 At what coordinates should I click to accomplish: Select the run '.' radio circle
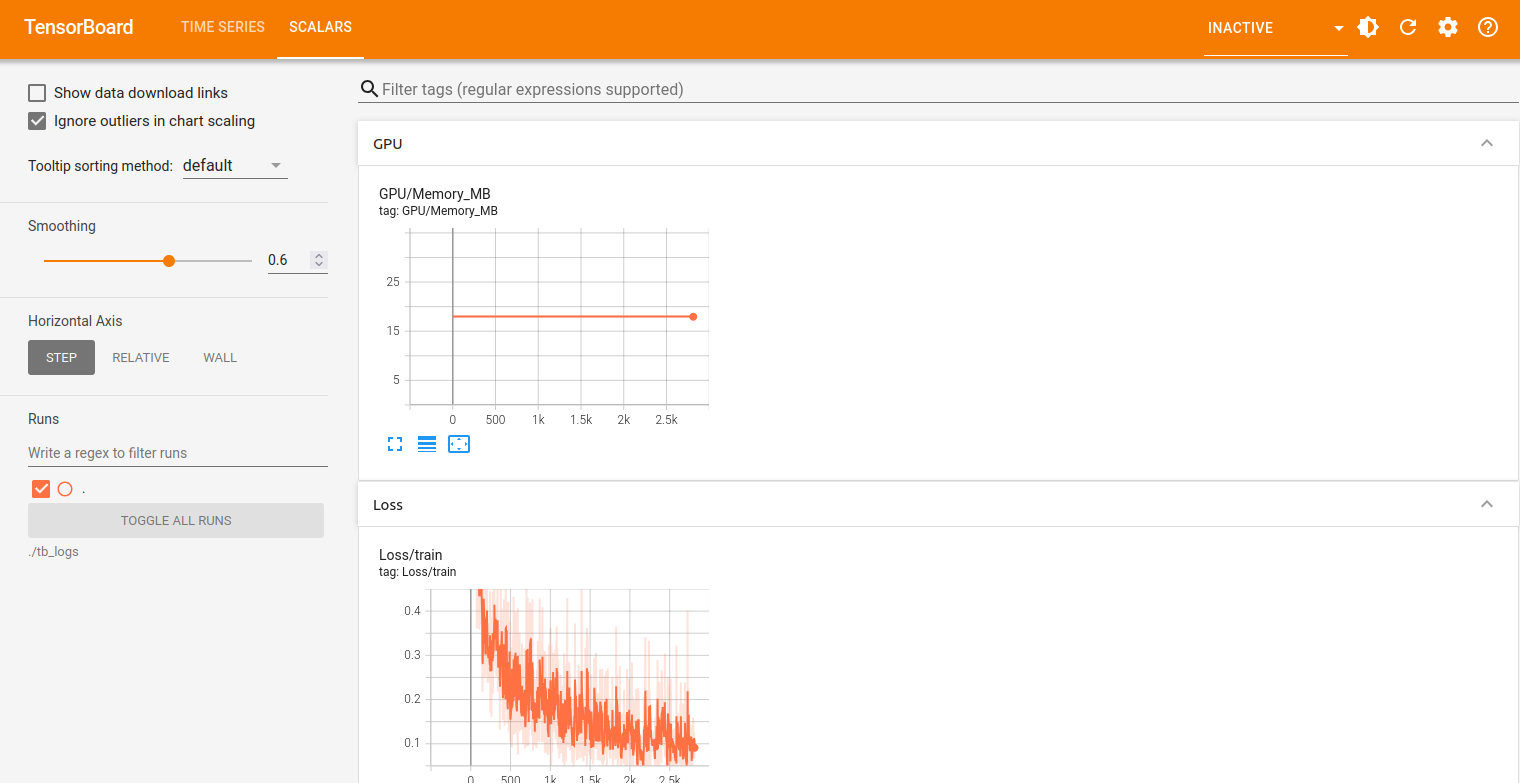(65, 489)
